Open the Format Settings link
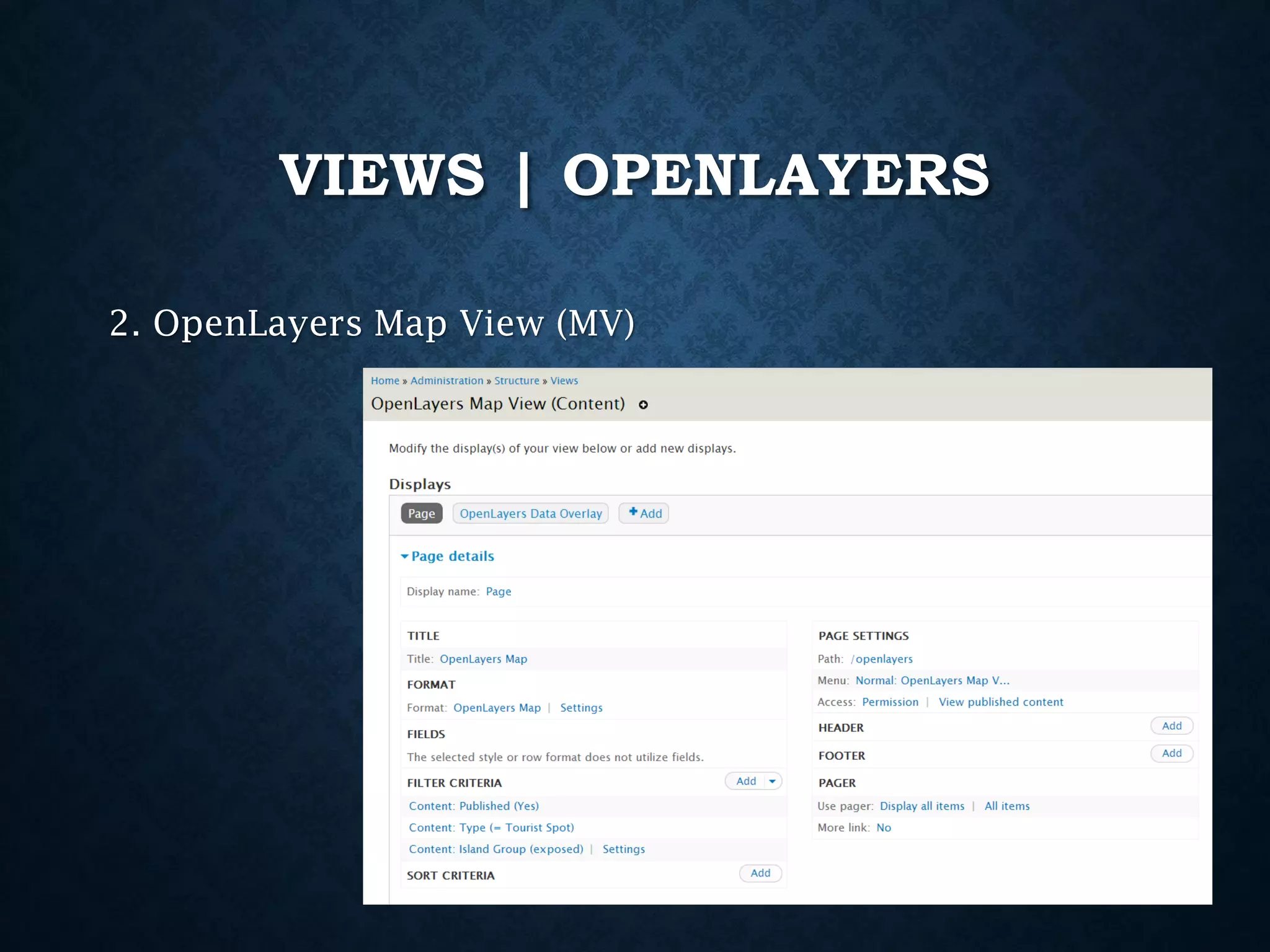The height and width of the screenshot is (952, 1270). (x=581, y=708)
